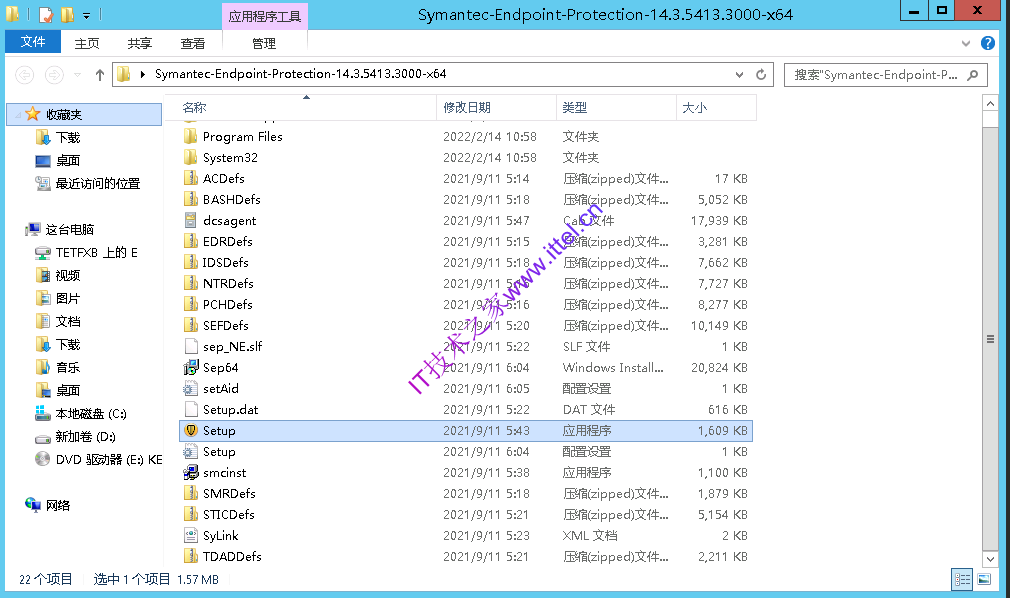1010x598 pixels.
Task: Open the 管理 ribbon tab
Action: point(264,43)
